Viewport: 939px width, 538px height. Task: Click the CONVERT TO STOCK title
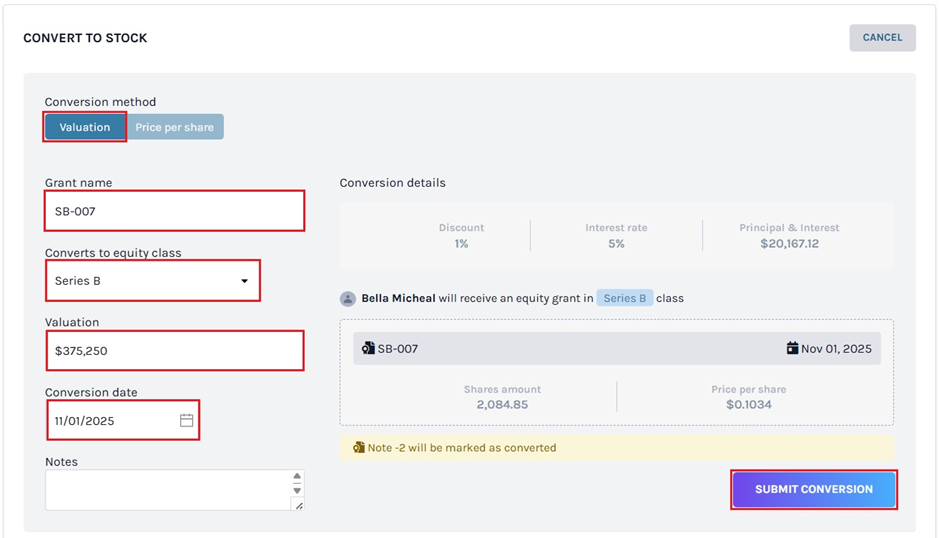85,38
